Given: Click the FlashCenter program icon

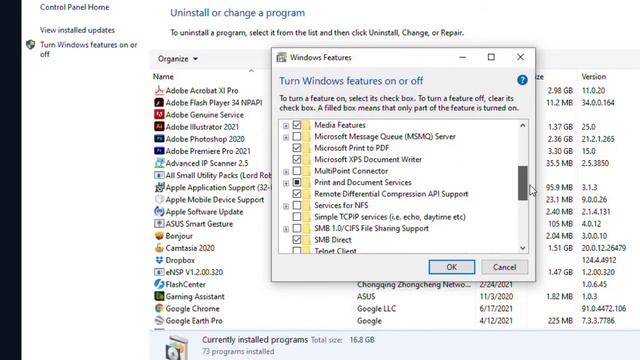Looking at the screenshot, I should (x=159, y=284).
